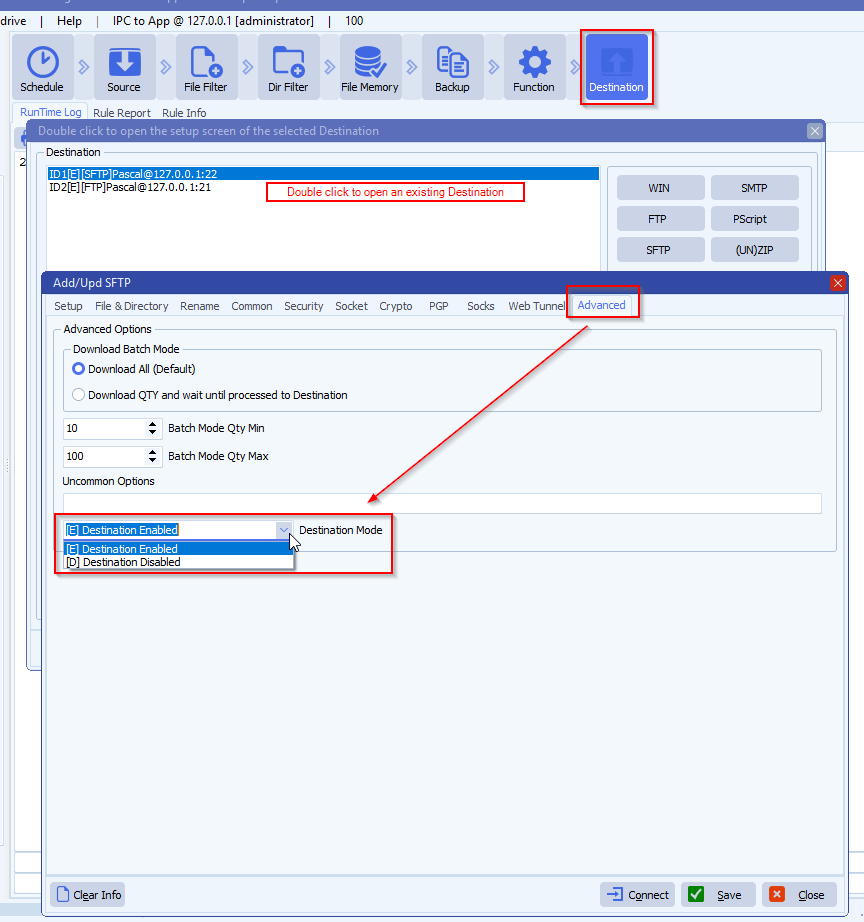Viewport: 864px width, 922px height.
Task: Open the RunTime Log tab
Action: [51, 112]
